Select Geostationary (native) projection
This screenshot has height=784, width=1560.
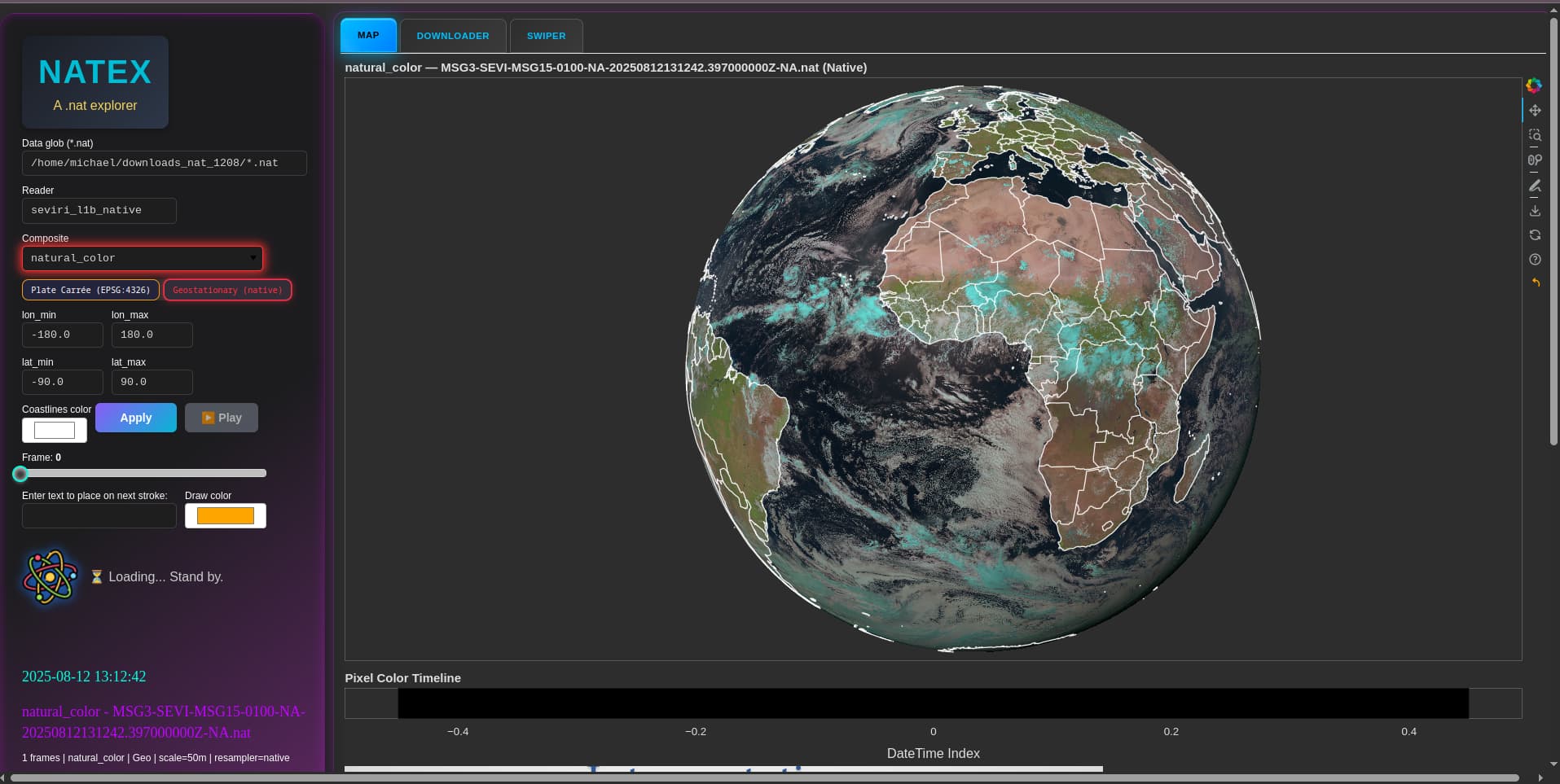227,290
